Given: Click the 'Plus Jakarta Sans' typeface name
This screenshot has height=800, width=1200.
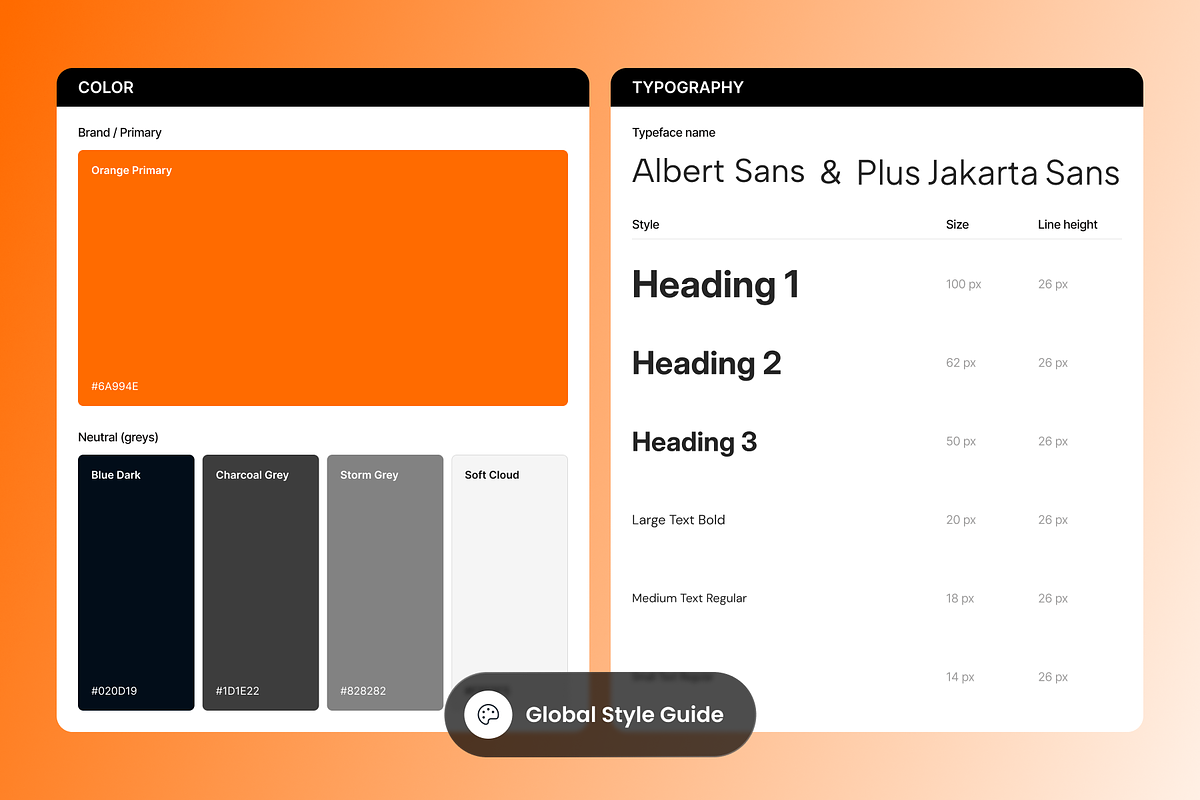Looking at the screenshot, I should (988, 173).
